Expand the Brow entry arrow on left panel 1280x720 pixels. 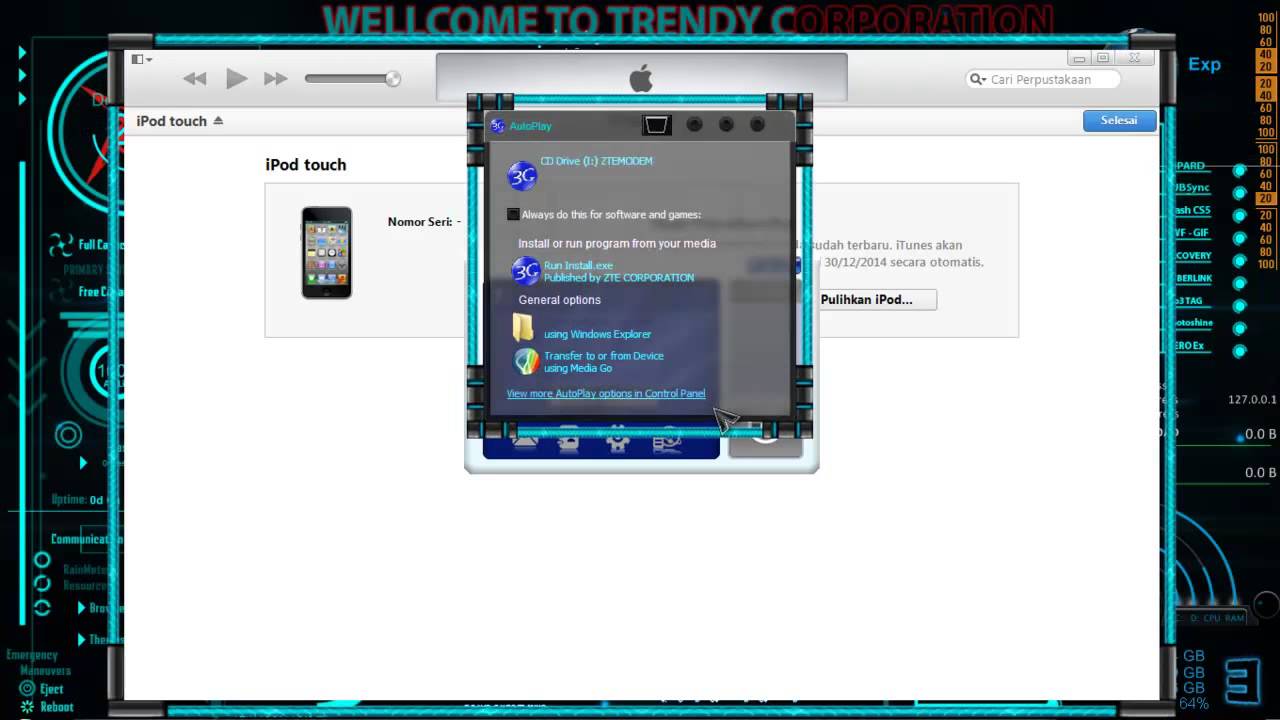point(82,608)
